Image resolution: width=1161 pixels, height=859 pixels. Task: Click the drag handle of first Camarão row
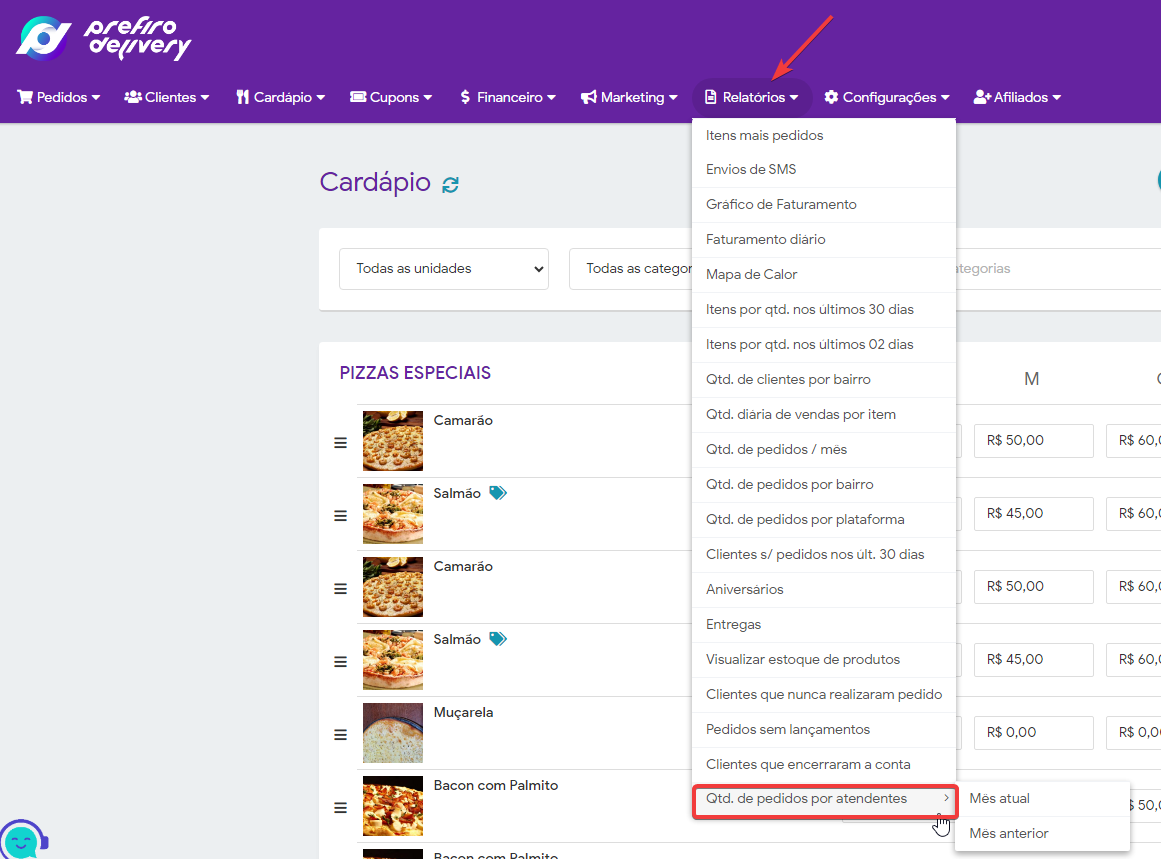point(340,443)
